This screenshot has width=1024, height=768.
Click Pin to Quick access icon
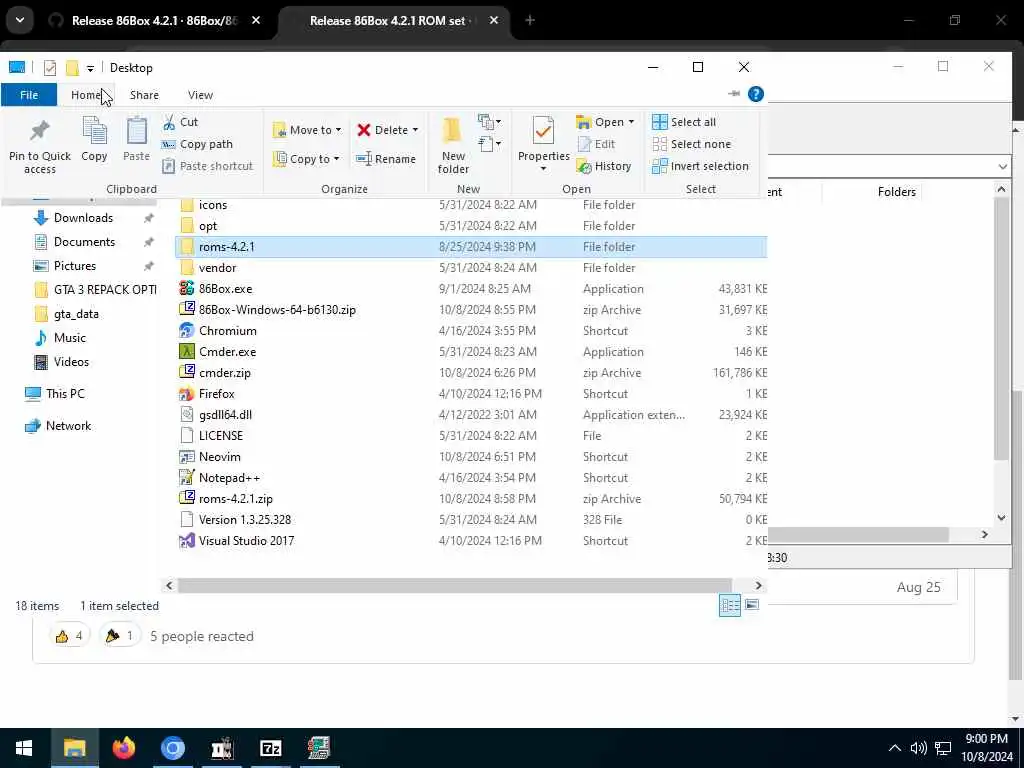[39, 146]
